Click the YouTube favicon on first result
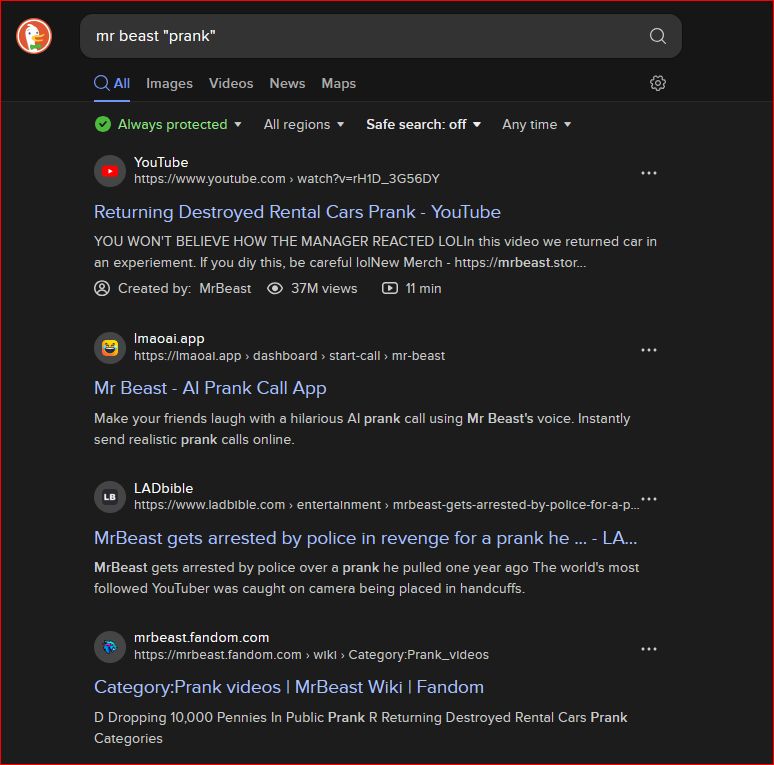This screenshot has height=765, width=774. 110,171
